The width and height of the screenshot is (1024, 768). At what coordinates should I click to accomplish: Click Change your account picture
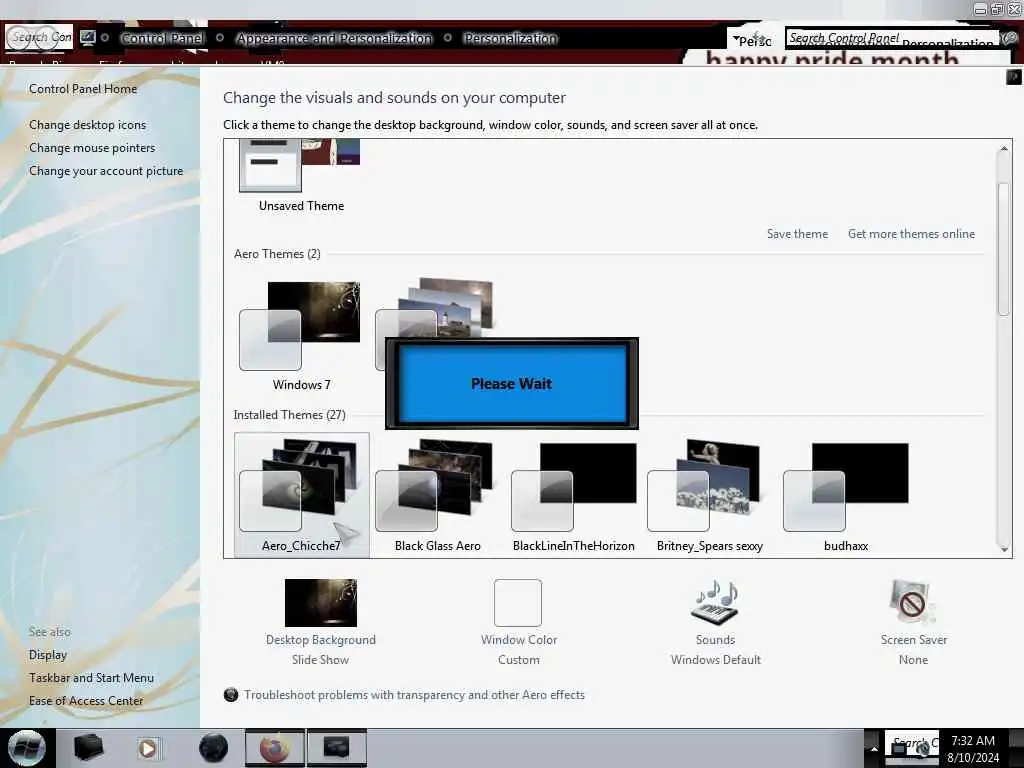coord(106,170)
